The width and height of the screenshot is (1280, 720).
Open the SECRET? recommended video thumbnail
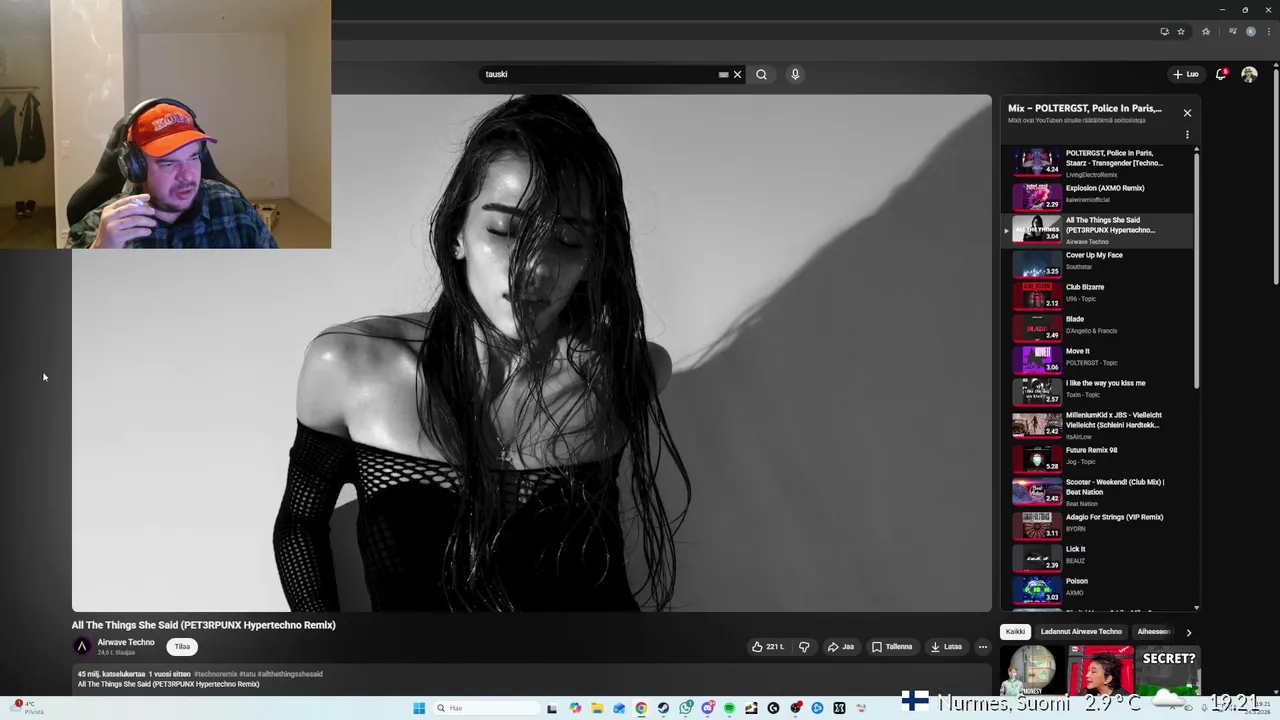click(x=1167, y=670)
